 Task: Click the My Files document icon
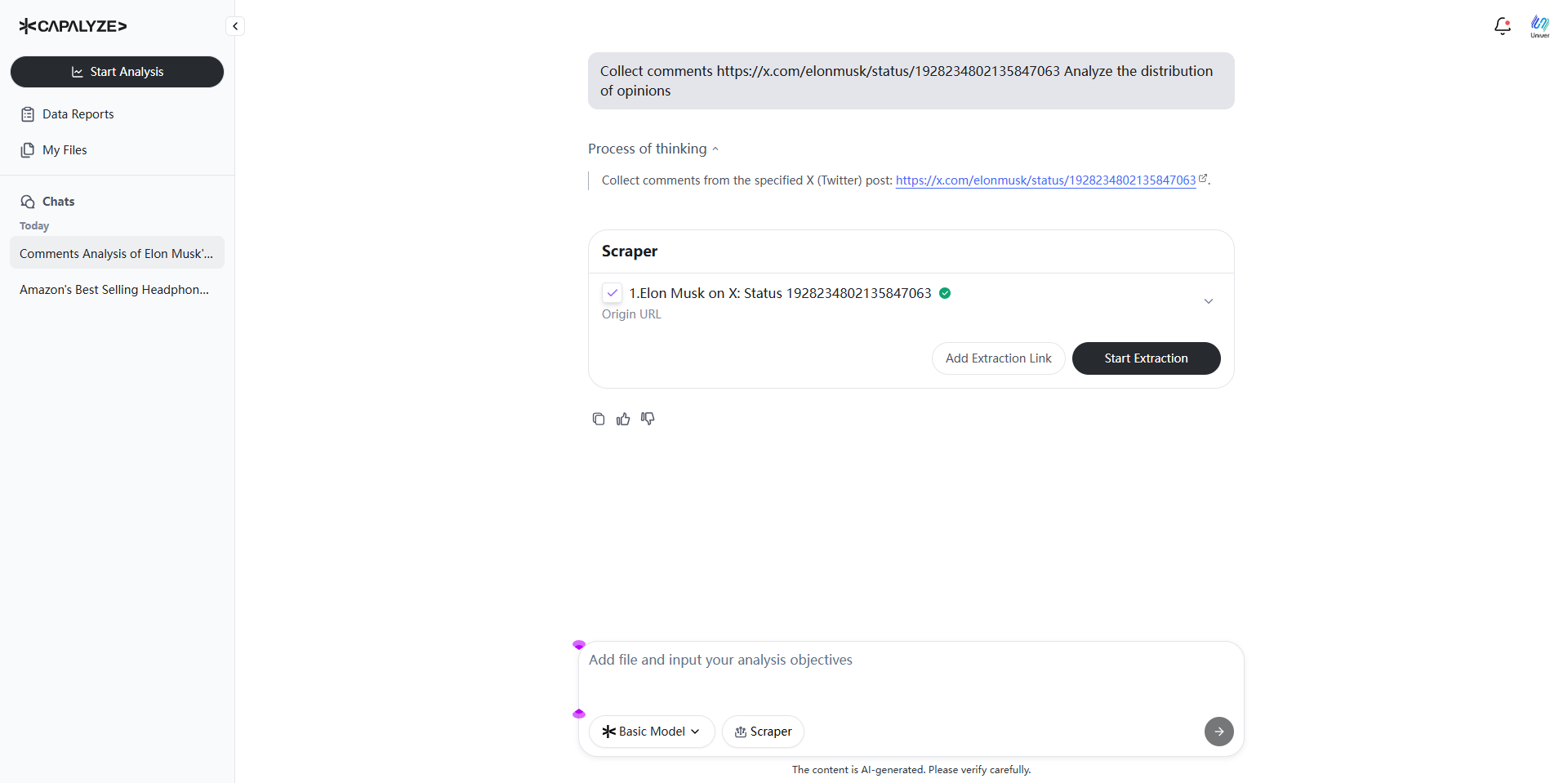[x=28, y=150]
